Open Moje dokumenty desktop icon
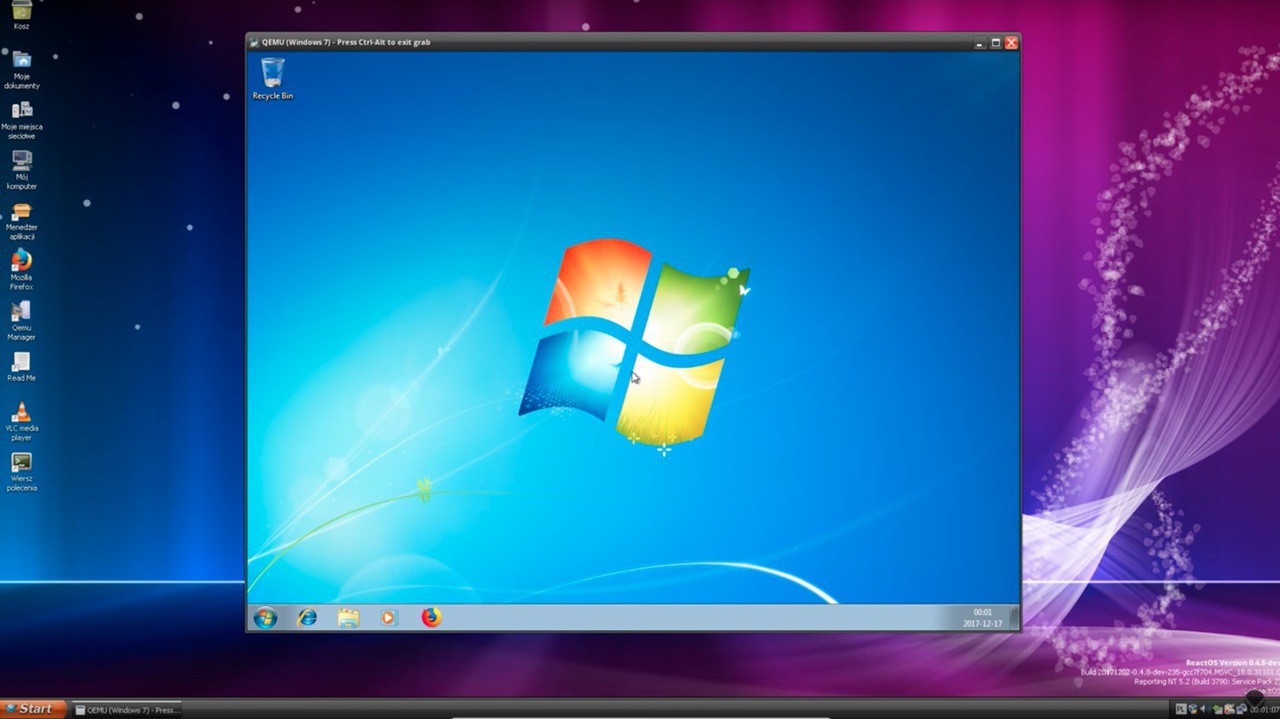1280x719 pixels. (x=21, y=71)
